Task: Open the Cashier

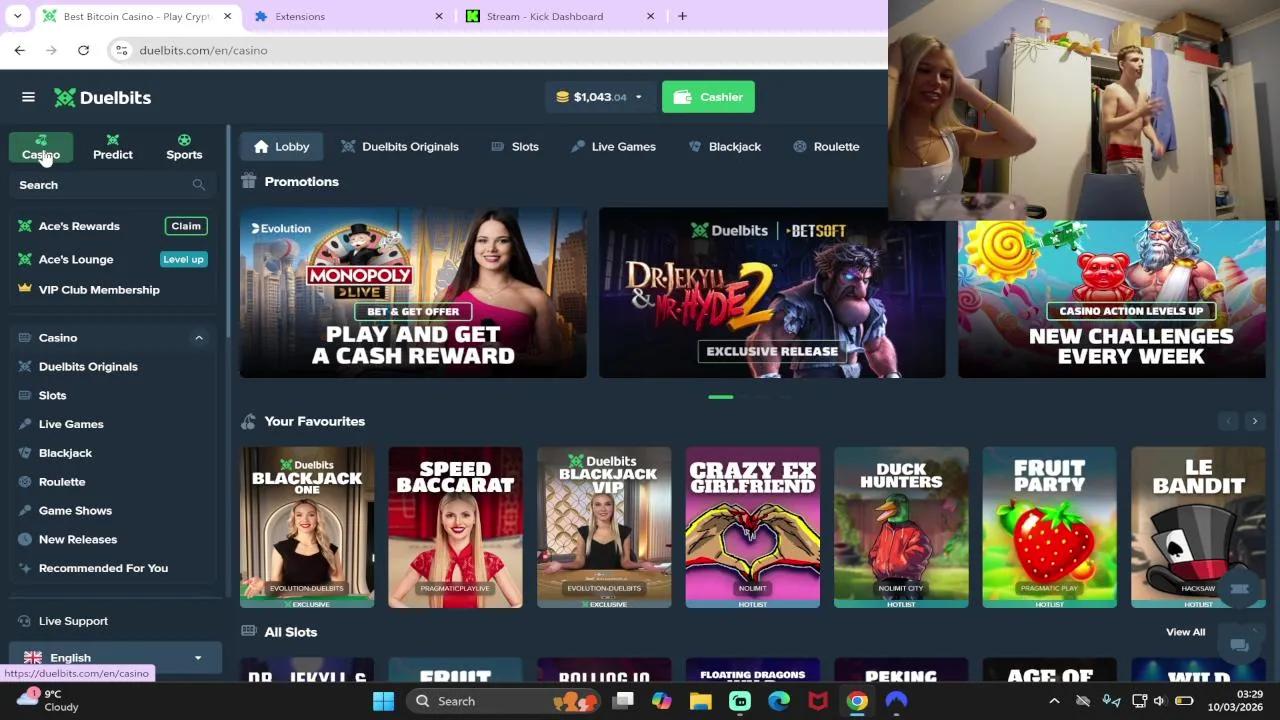Action: pyautogui.click(x=708, y=97)
